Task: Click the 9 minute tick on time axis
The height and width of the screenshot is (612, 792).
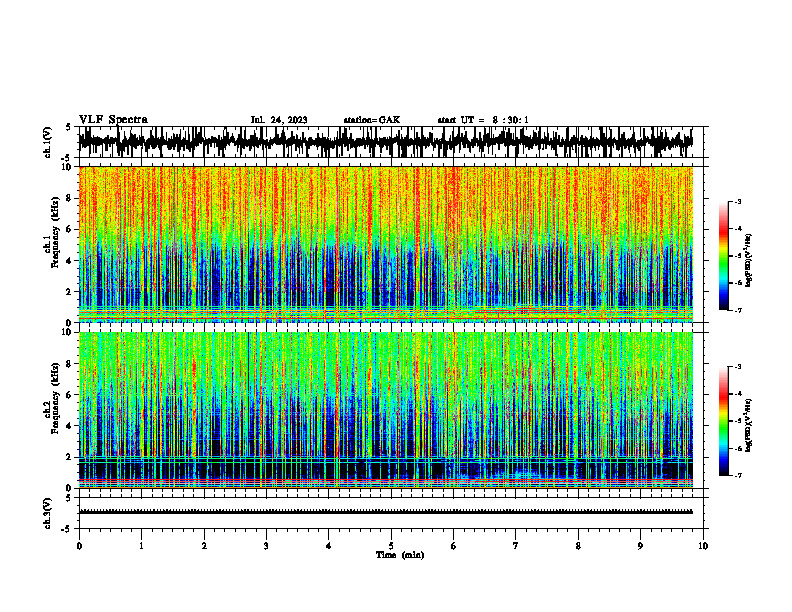Action: pos(640,546)
